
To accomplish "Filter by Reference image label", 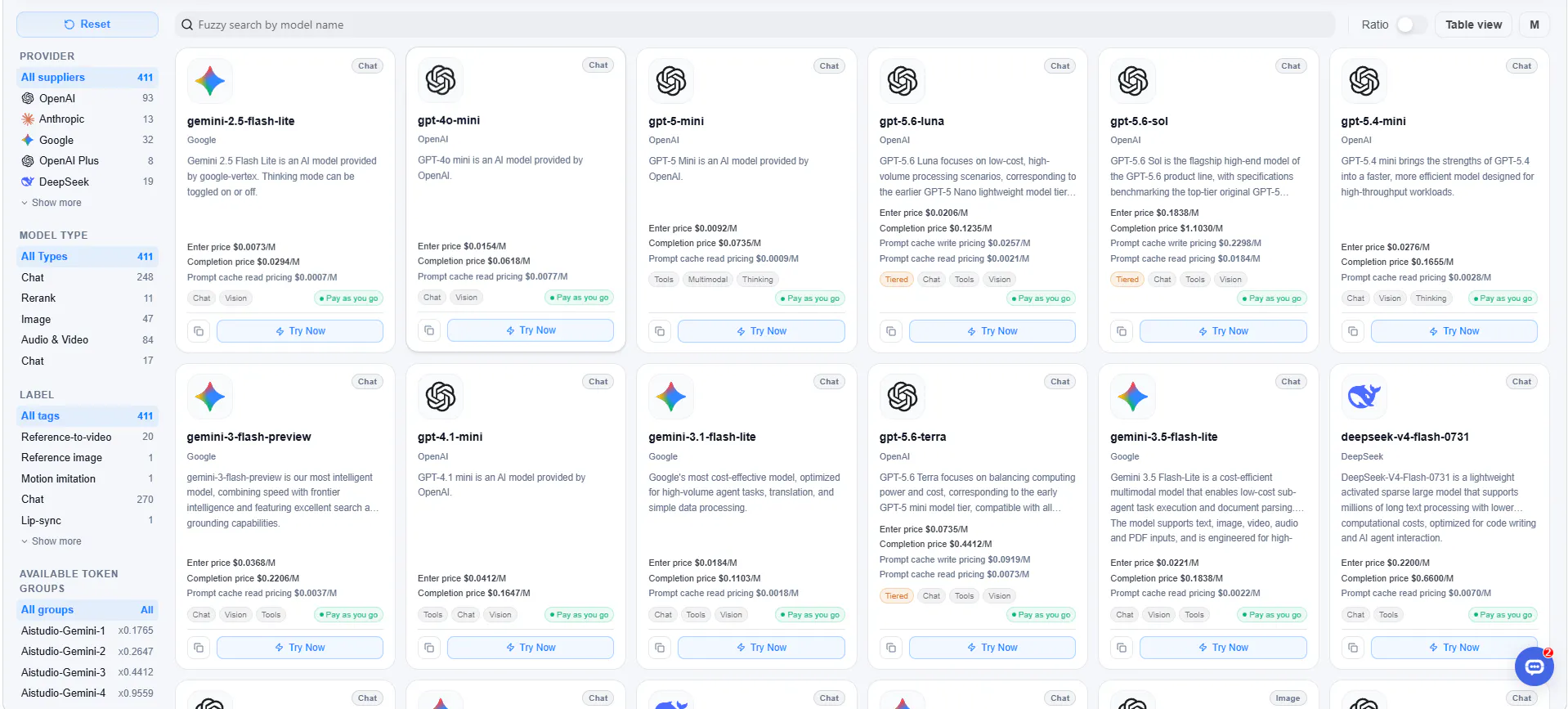I will [x=87, y=458].
